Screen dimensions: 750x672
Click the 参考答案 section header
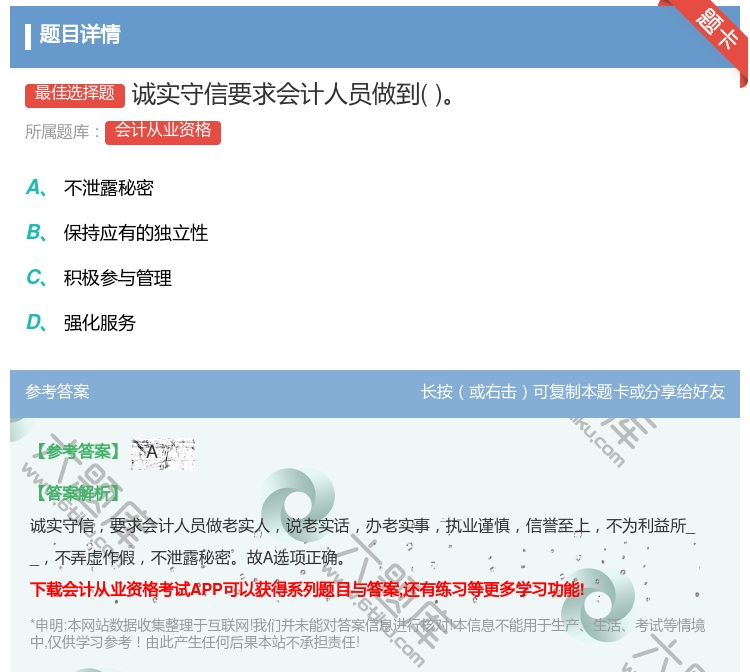click(57, 392)
